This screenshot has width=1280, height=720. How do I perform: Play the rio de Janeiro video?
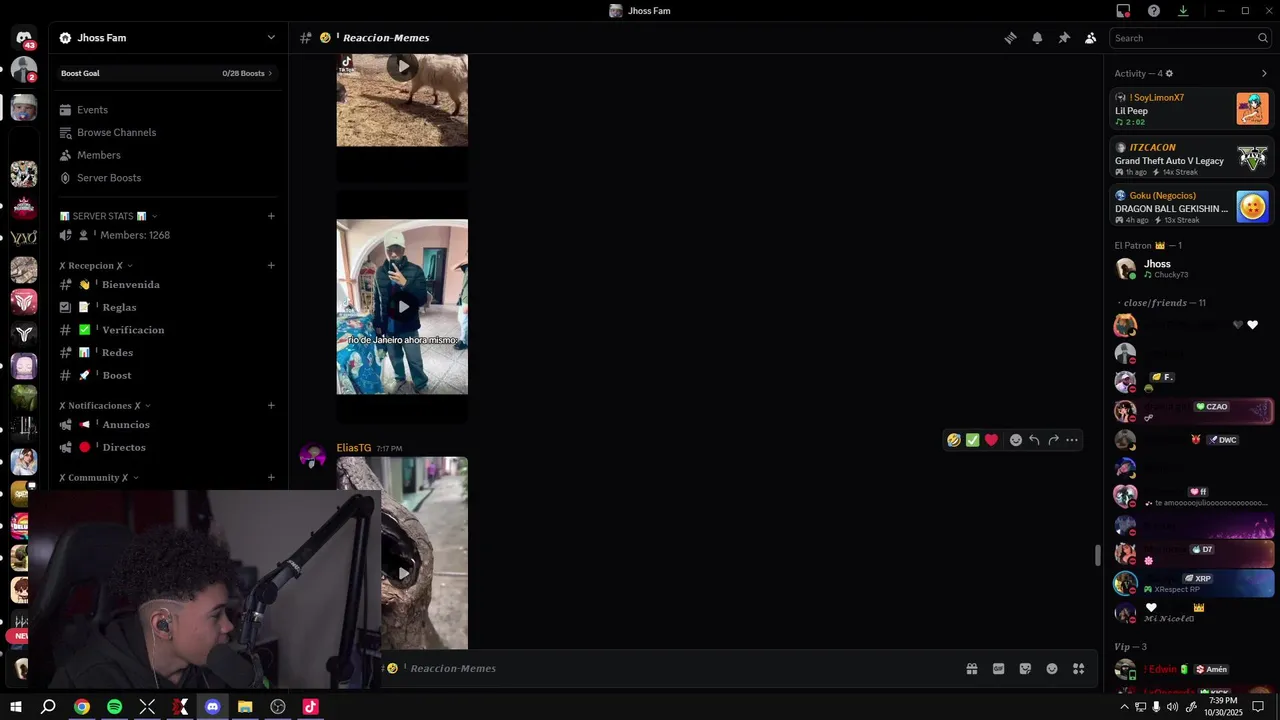[x=402, y=307]
